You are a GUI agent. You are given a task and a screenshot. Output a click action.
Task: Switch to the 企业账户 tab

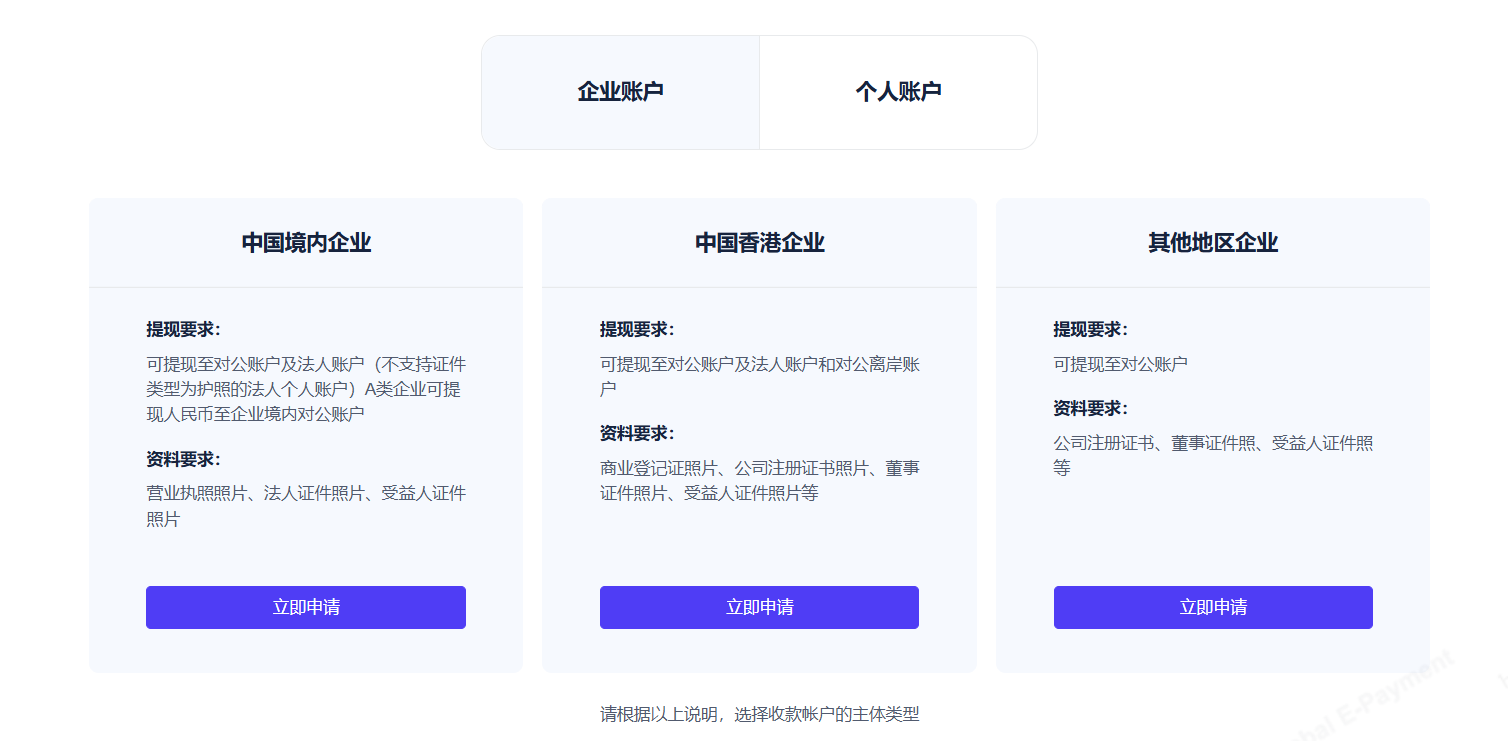click(620, 92)
